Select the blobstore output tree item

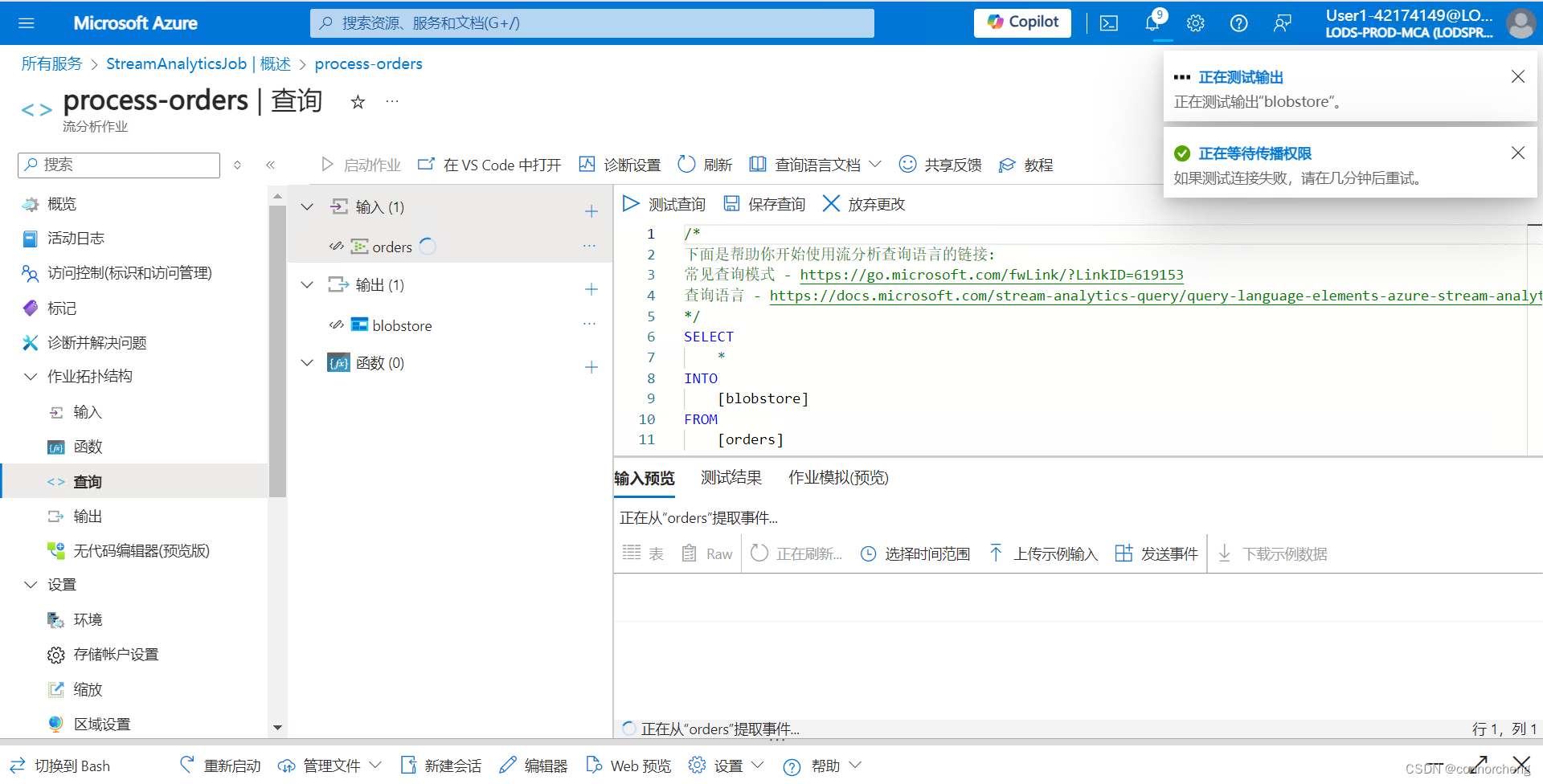click(x=402, y=325)
